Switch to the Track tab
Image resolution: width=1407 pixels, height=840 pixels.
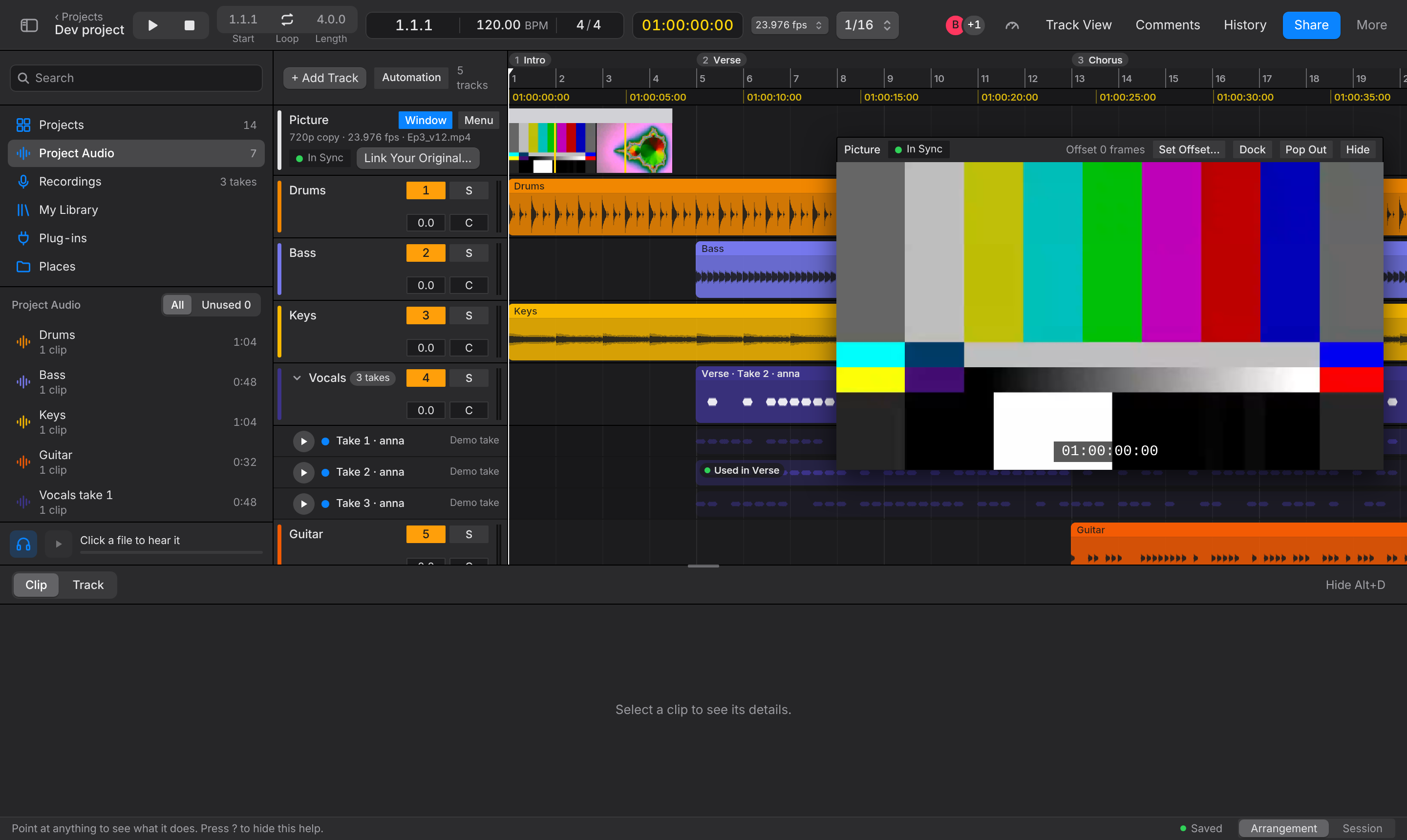point(88,585)
